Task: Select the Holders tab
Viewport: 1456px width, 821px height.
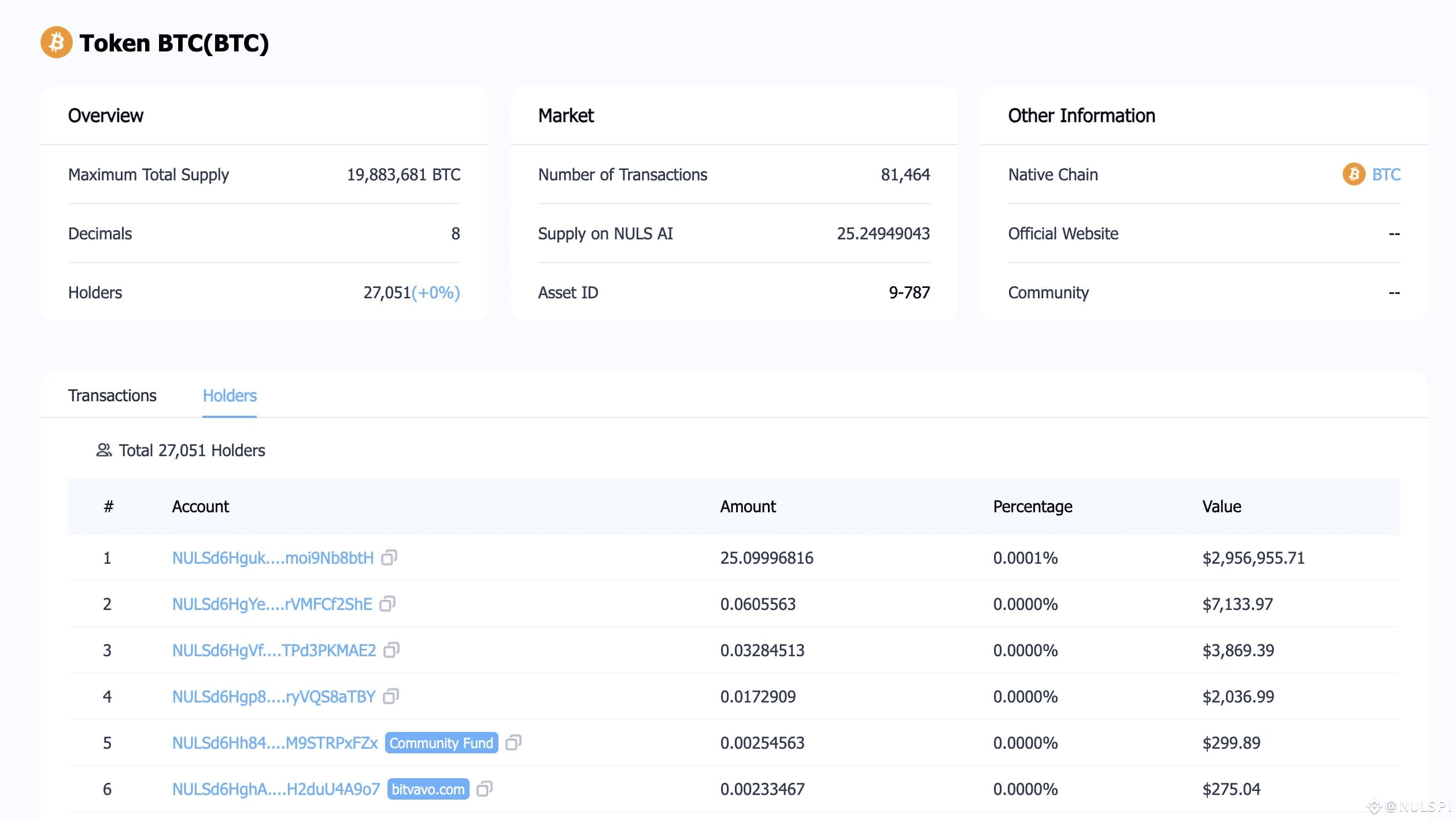Action: point(230,395)
